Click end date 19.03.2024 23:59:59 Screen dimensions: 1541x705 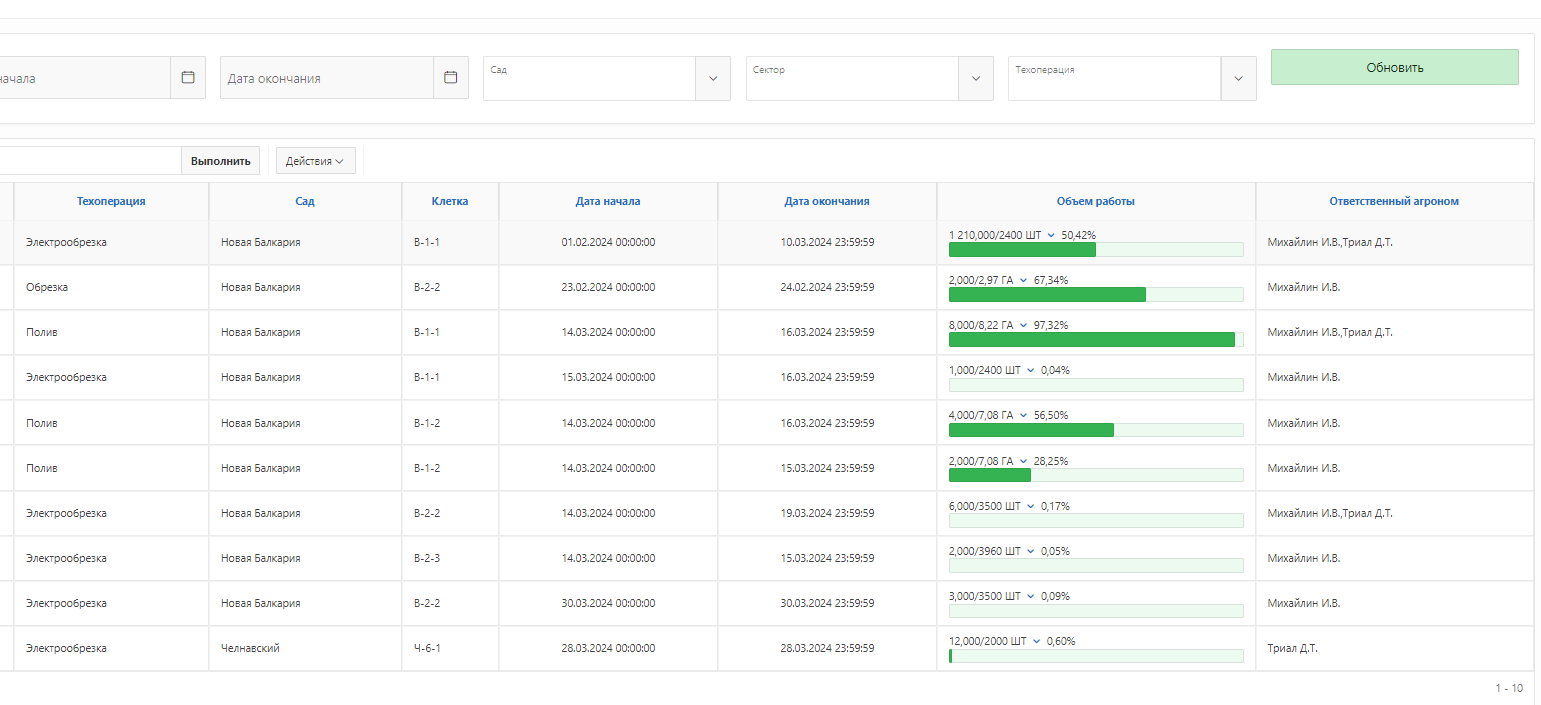coord(827,513)
